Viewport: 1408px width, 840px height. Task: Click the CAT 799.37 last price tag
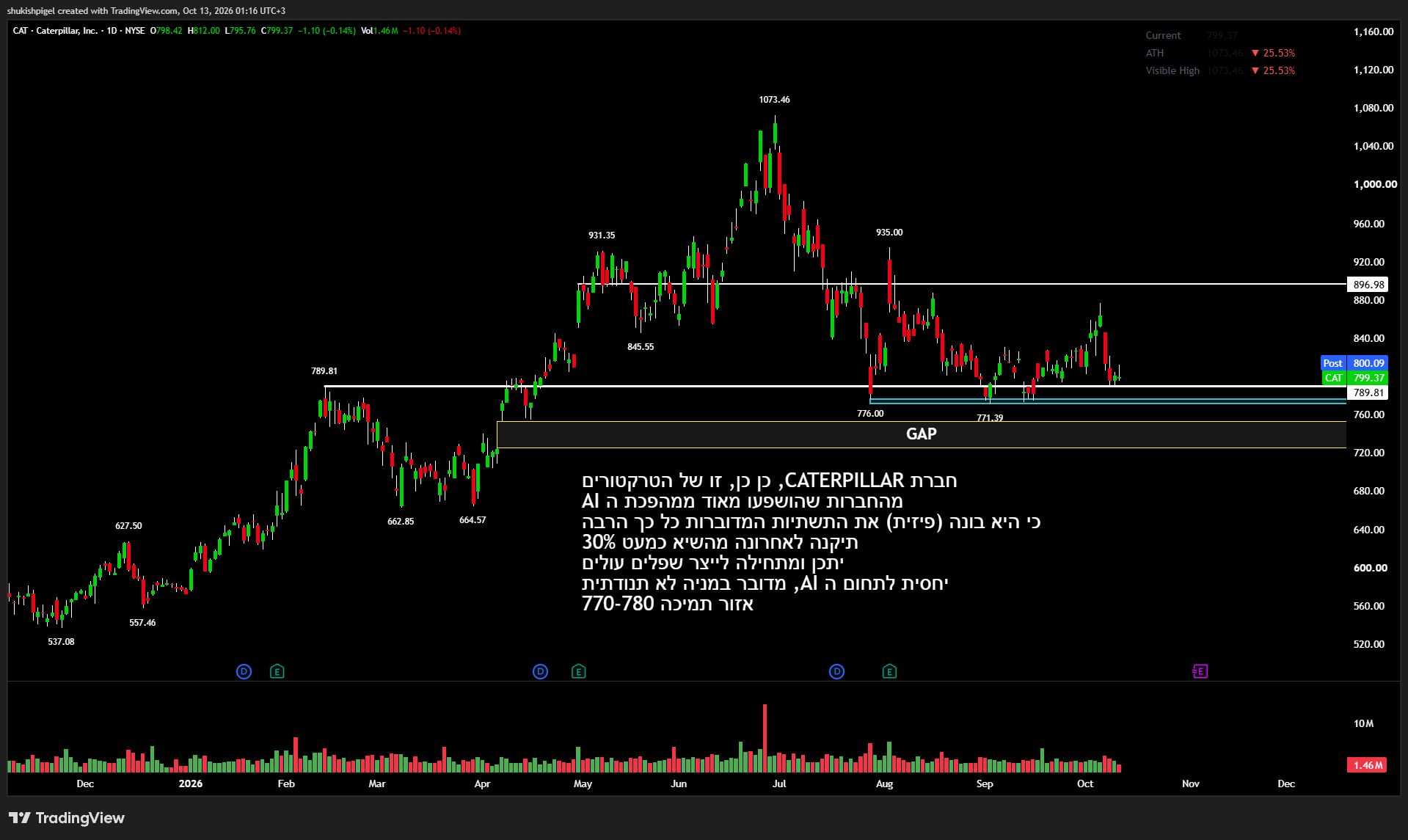click(x=1354, y=379)
